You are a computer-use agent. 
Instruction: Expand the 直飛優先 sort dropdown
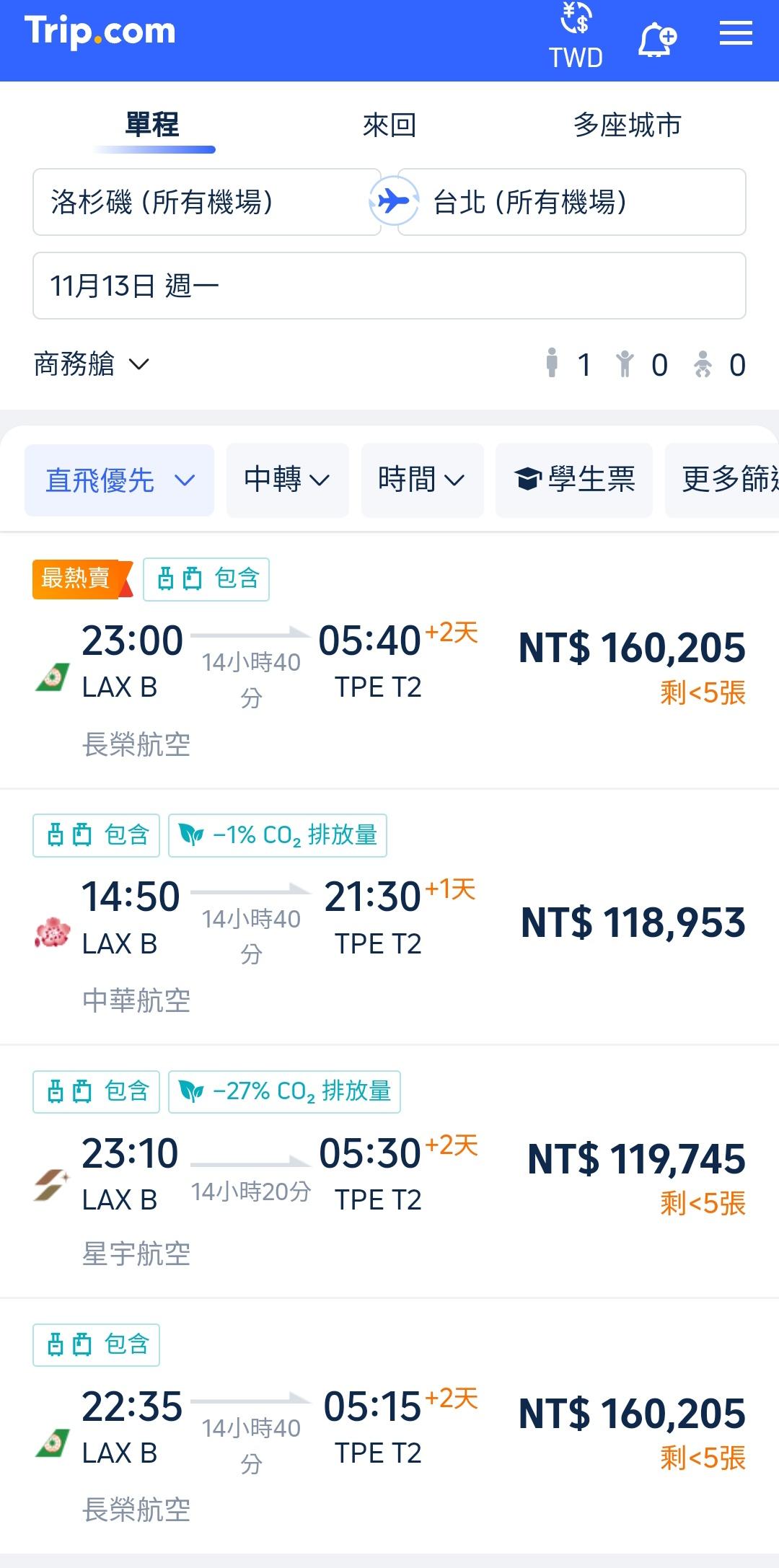point(119,480)
